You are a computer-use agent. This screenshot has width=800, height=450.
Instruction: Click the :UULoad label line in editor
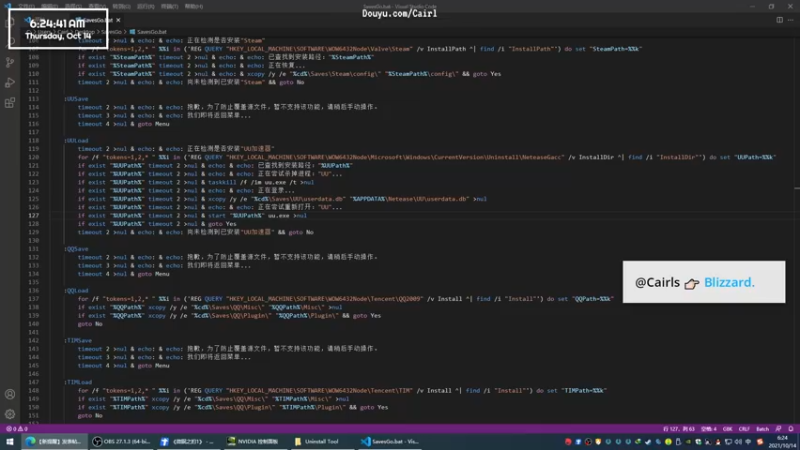pos(76,141)
